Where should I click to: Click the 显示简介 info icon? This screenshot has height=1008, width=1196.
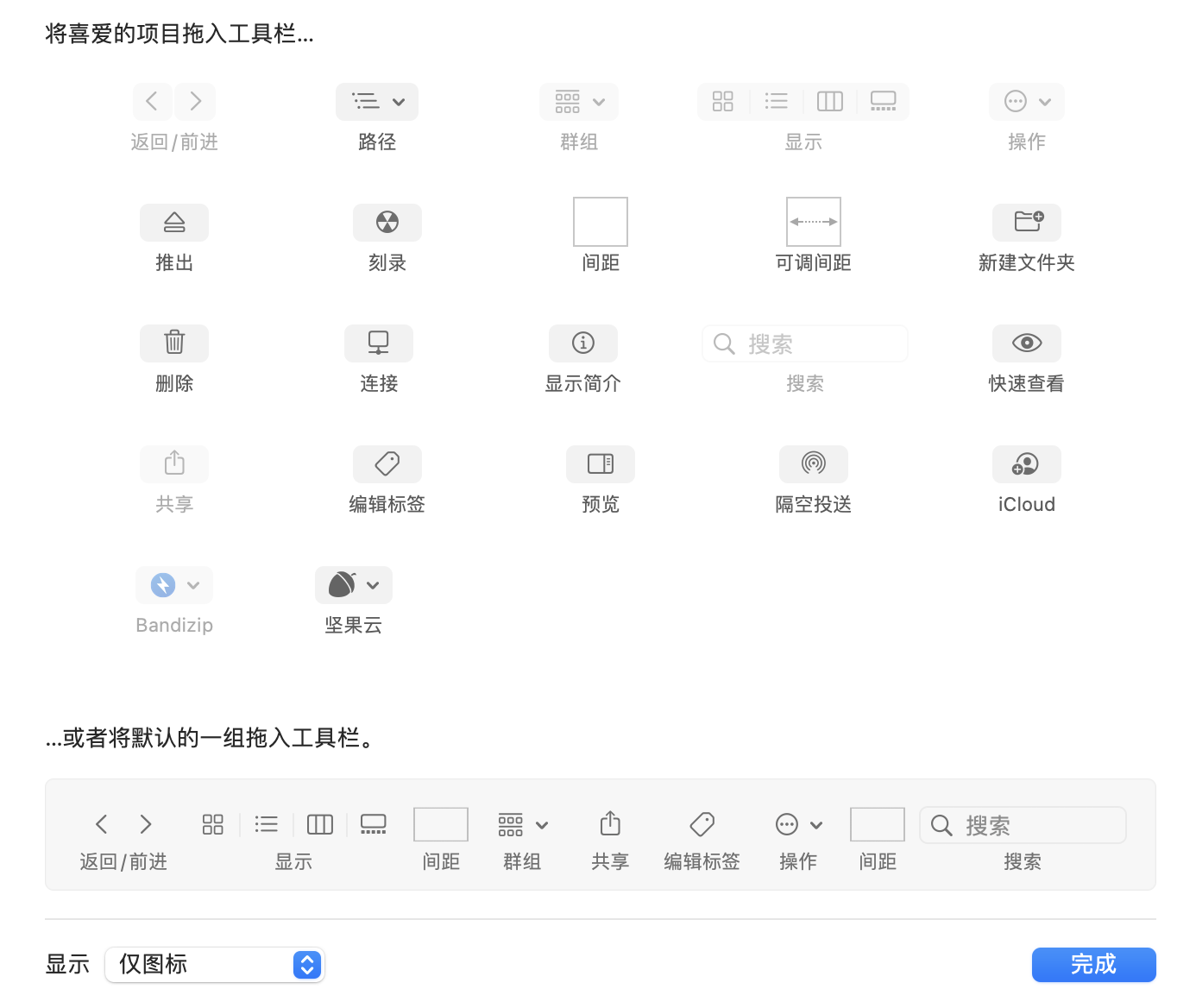click(x=583, y=343)
